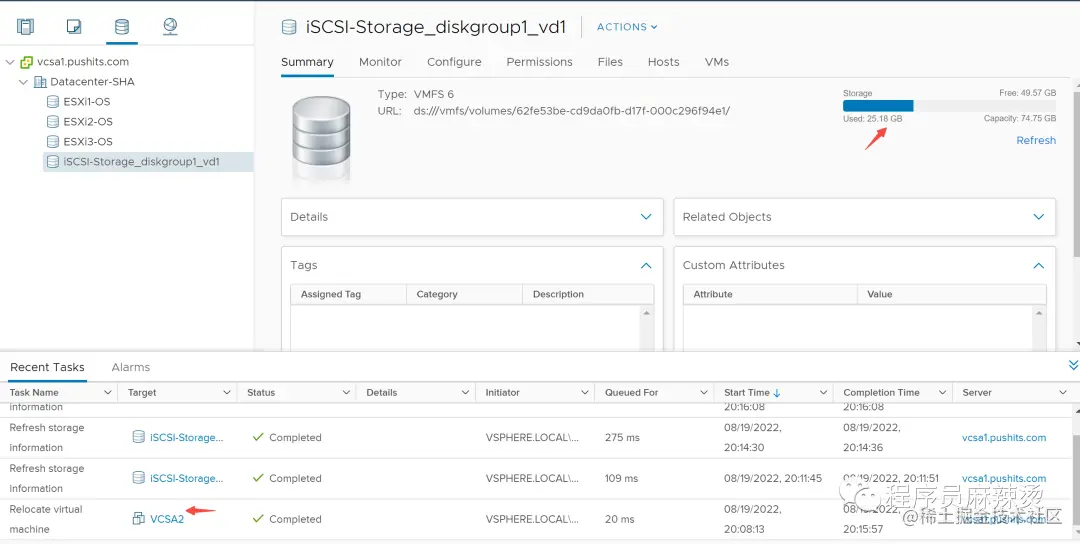Select iSCSI-Storage_diskgroup1_vd1 in the tree
This screenshot has height=544, width=1080.
click(x=141, y=162)
